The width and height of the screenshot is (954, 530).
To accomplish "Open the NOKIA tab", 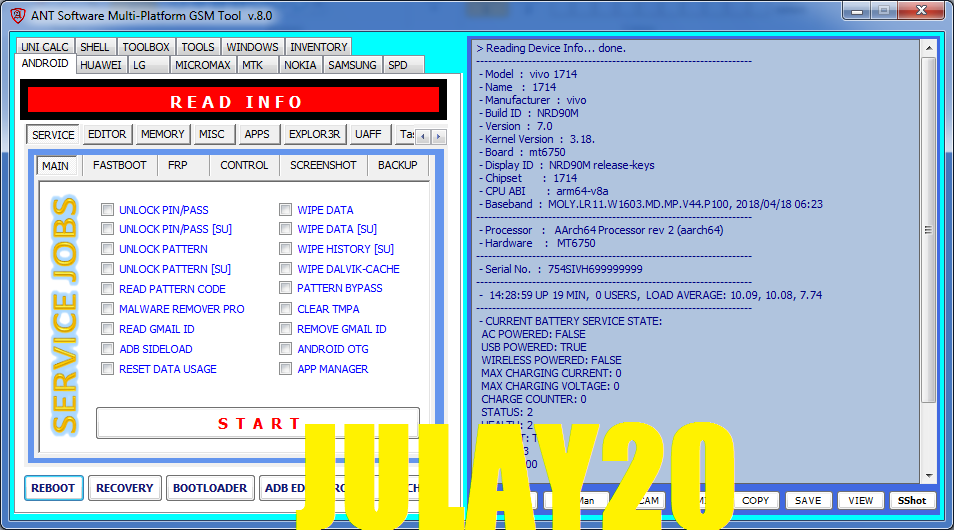I will (300, 65).
